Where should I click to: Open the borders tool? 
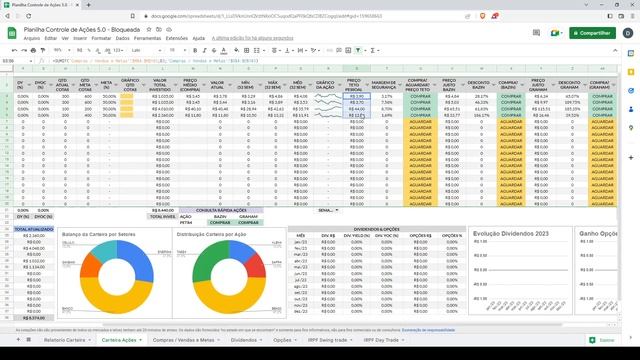point(247,50)
